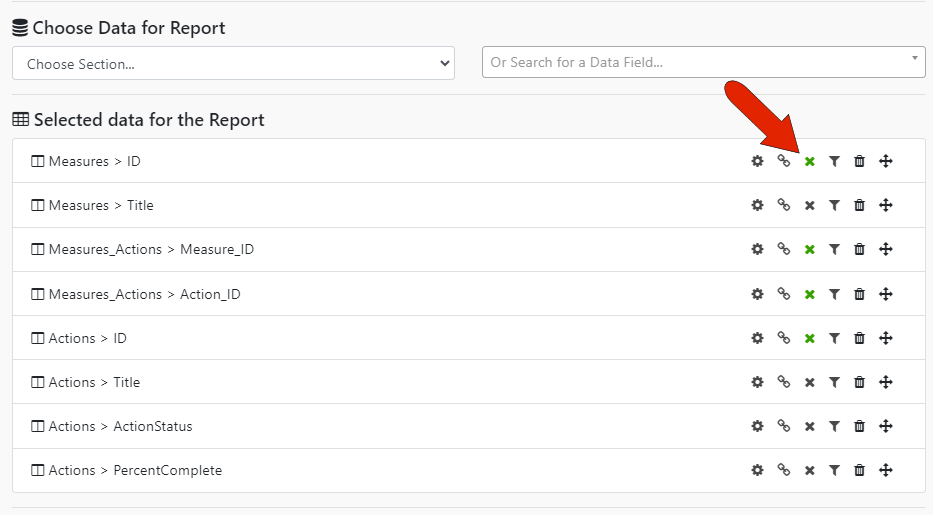Viewport: 933px width, 515px height.
Task: Click move handle on Actions > ID row
Action: (x=886, y=338)
